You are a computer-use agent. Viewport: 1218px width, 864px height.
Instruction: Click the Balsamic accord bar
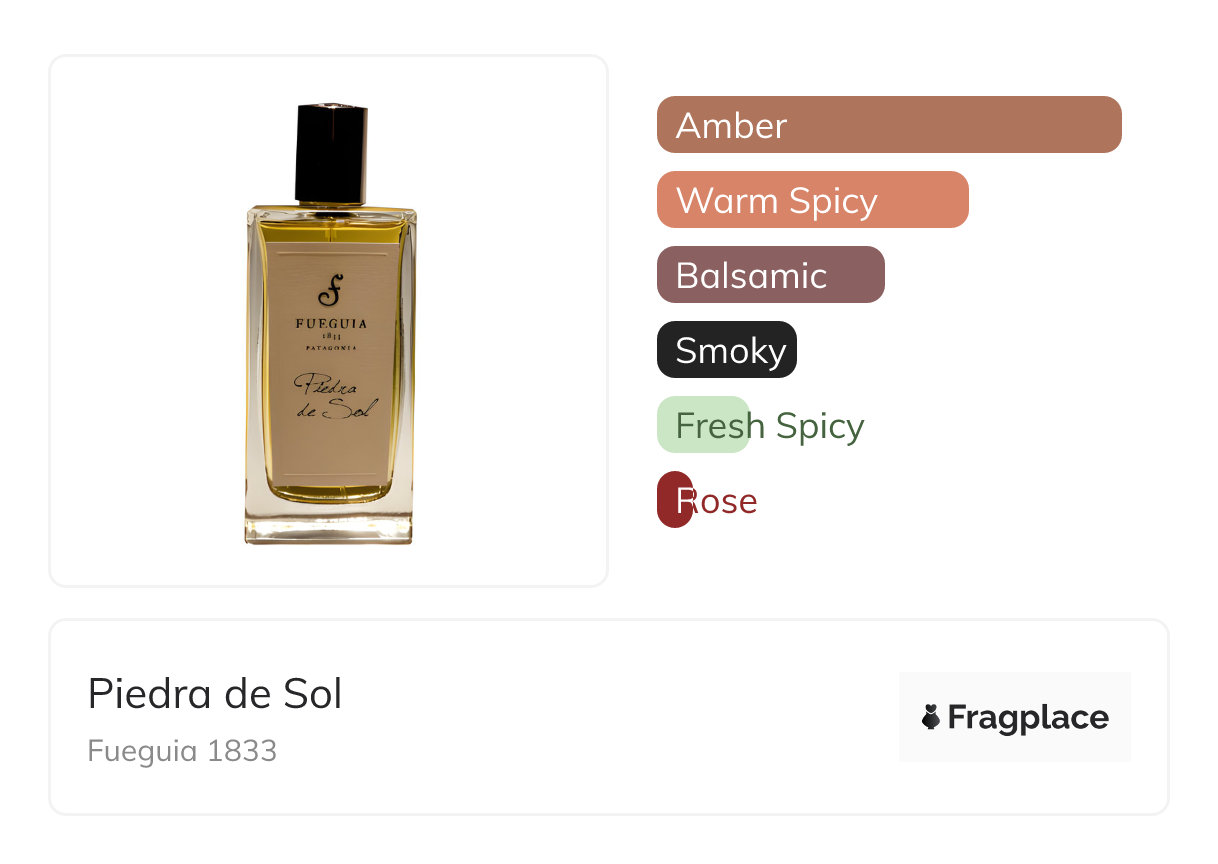[771, 275]
